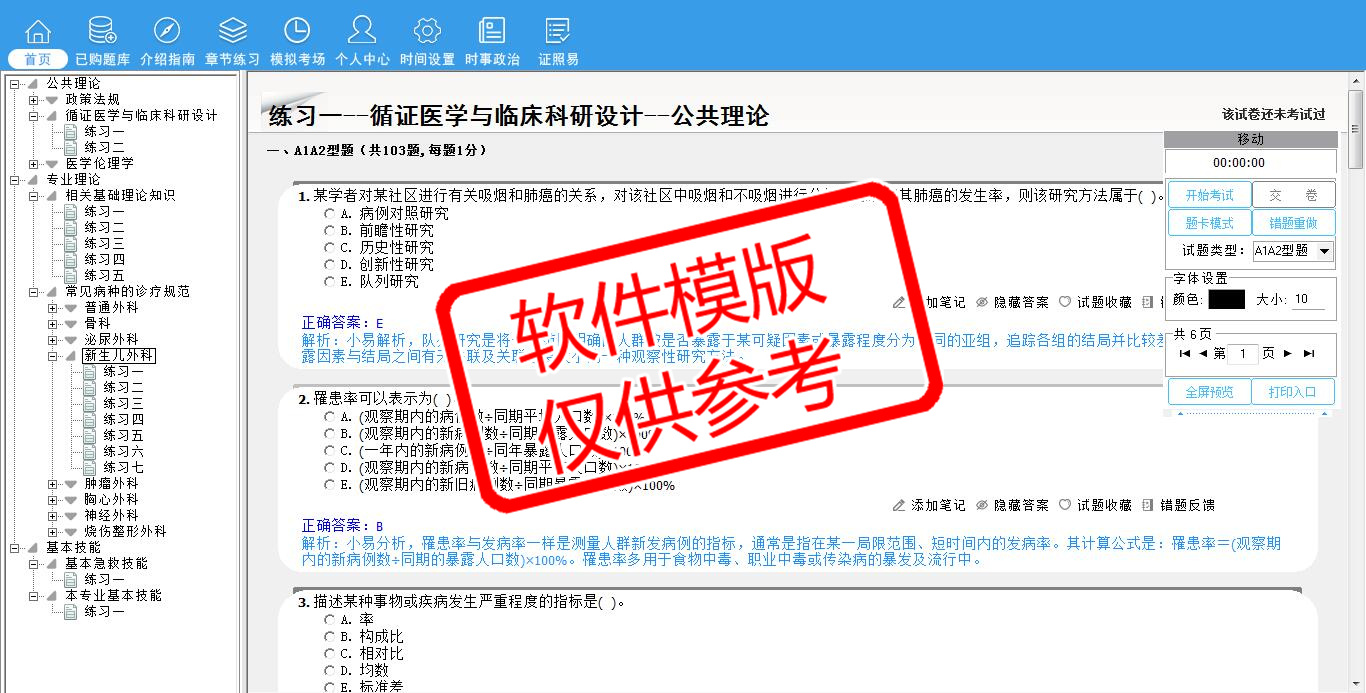The width and height of the screenshot is (1366, 693).
Task: Select option A 率 in question 3
Action: click(x=330, y=620)
